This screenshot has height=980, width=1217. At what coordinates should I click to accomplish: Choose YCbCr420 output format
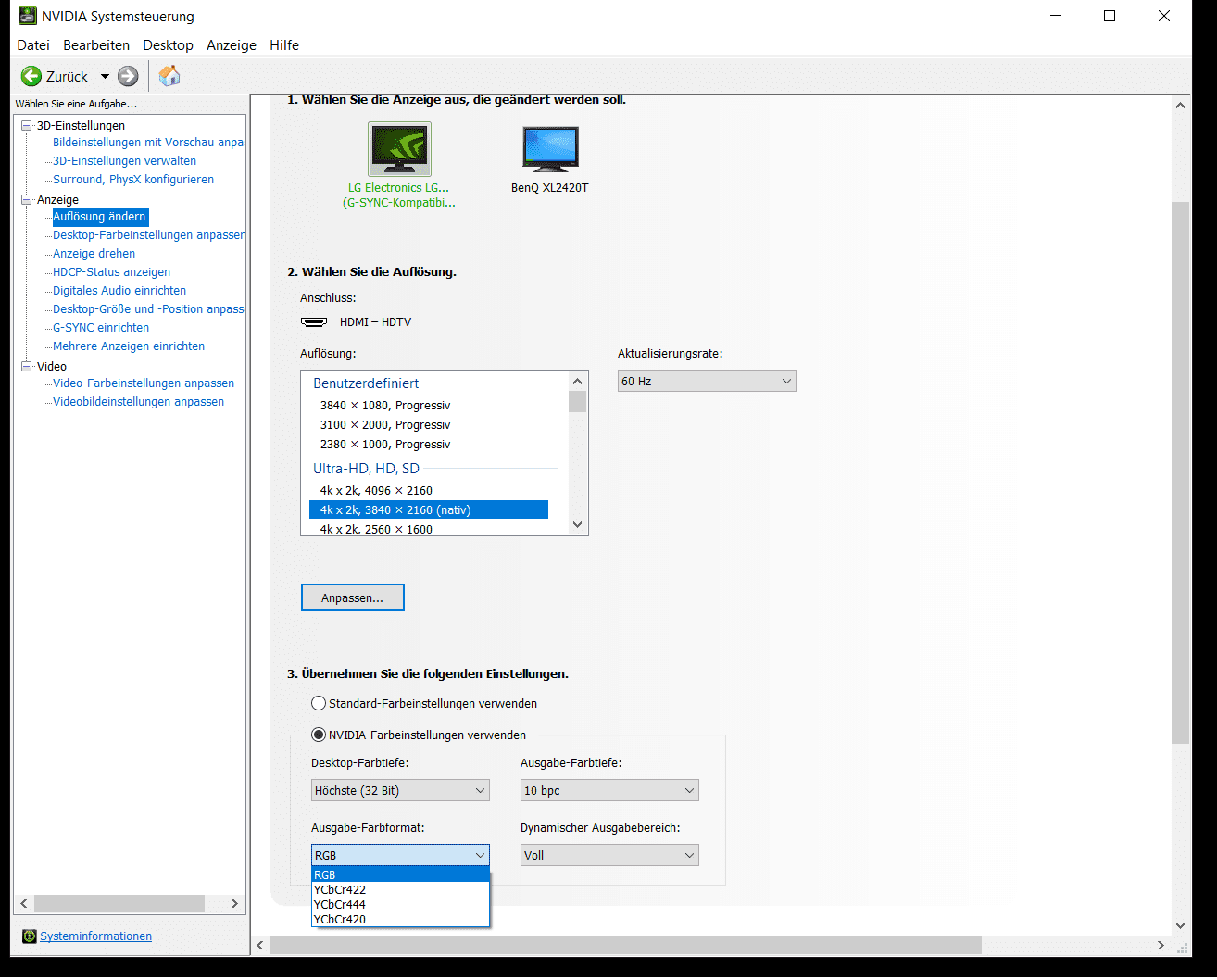(400, 920)
